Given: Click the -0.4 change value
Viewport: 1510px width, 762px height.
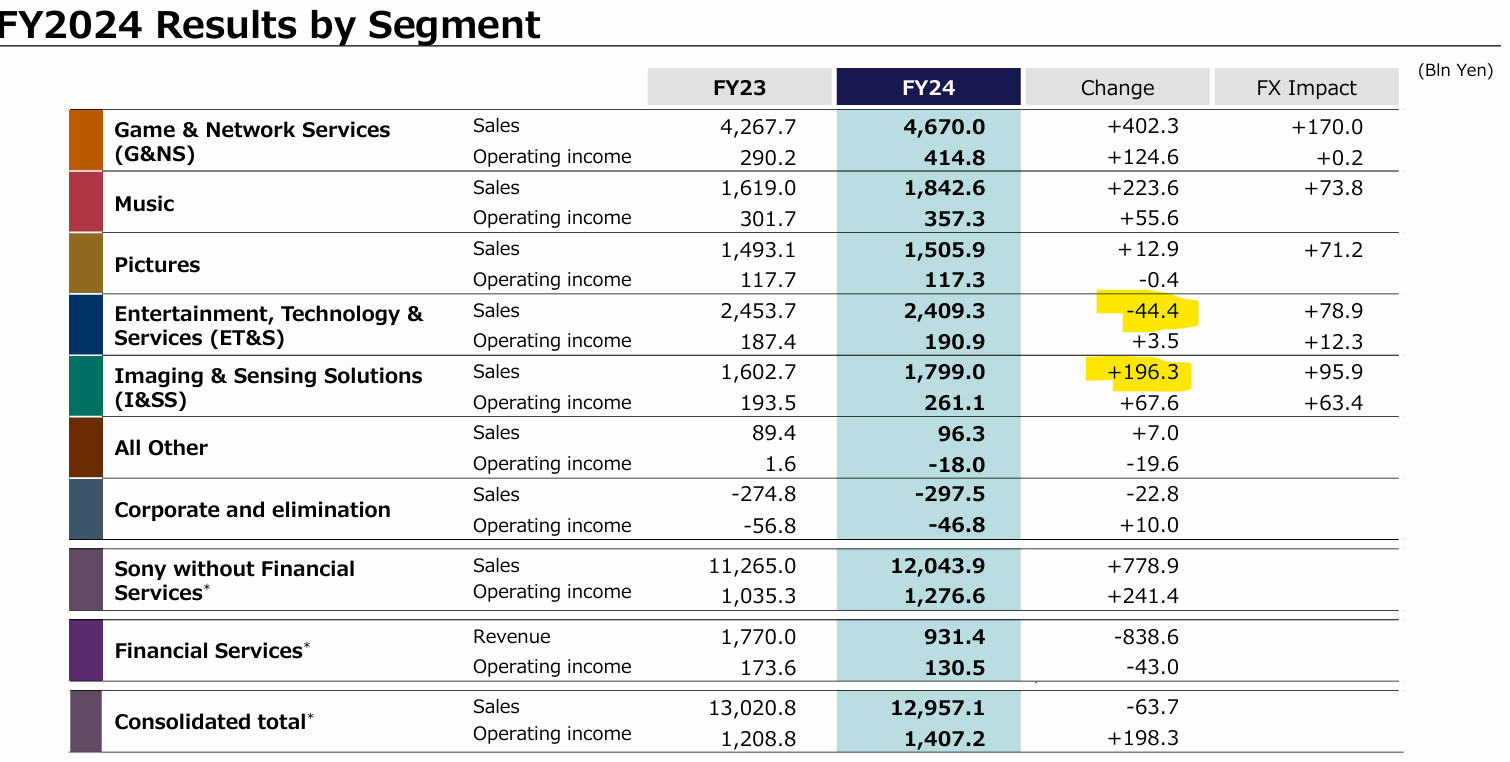Looking at the screenshot, I should pos(1159,281).
